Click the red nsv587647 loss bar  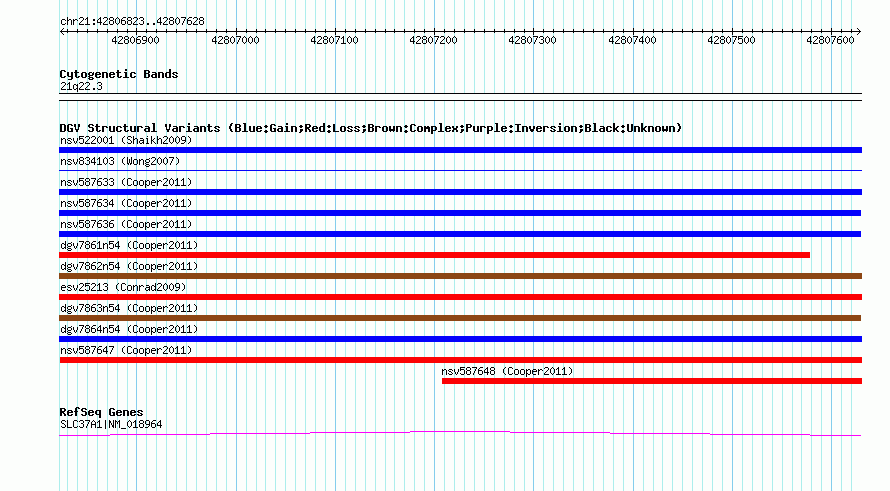coord(460,360)
